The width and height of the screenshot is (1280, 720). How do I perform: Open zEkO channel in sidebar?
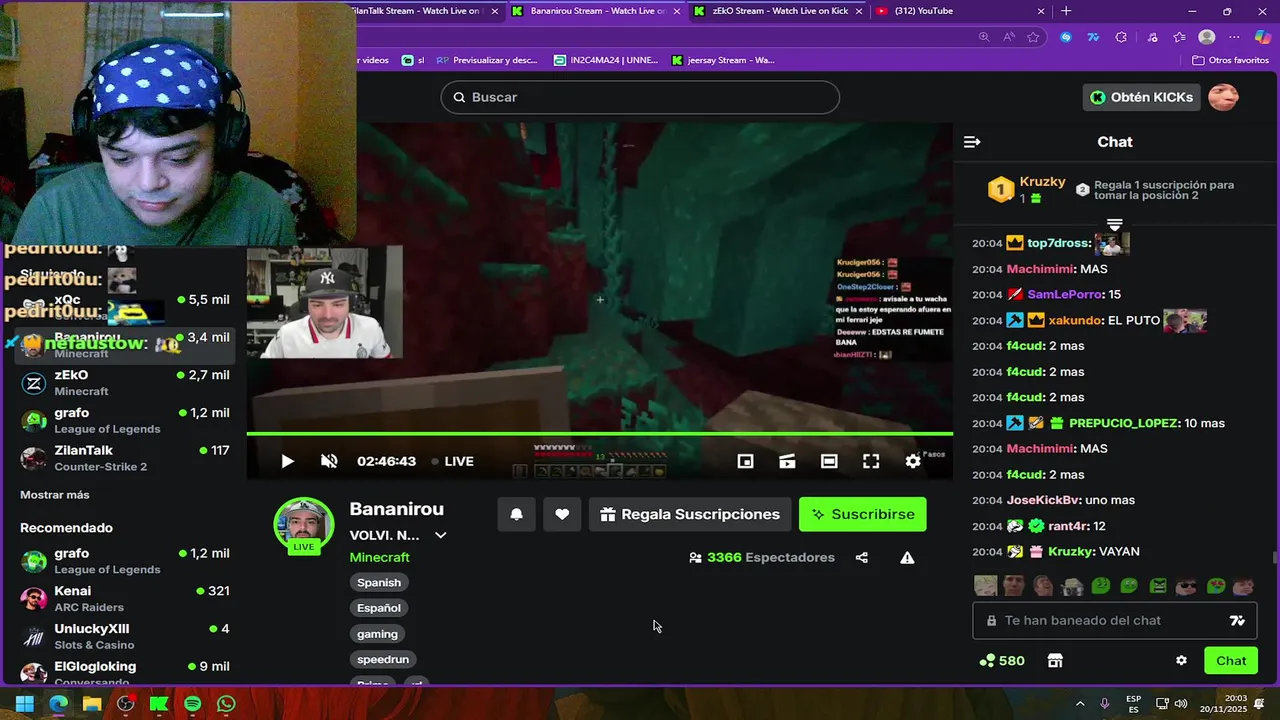[x=125, y=382]
